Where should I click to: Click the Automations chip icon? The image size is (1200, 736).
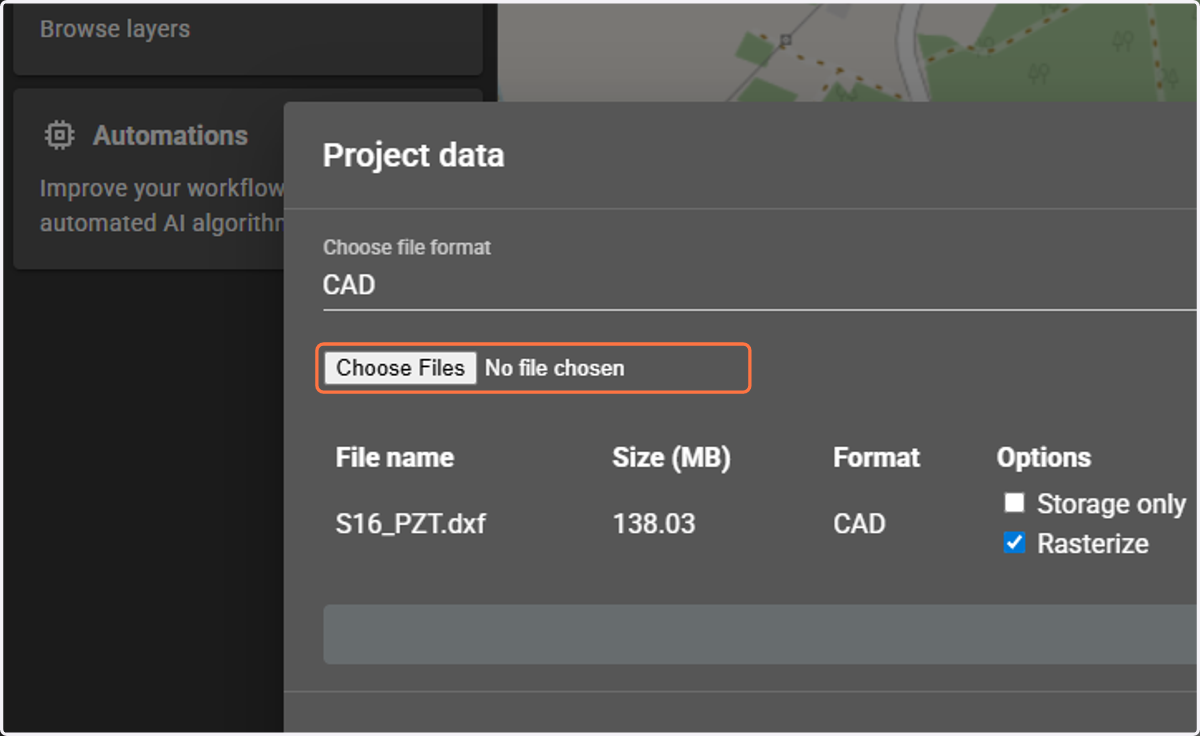[x=60, y=135]
